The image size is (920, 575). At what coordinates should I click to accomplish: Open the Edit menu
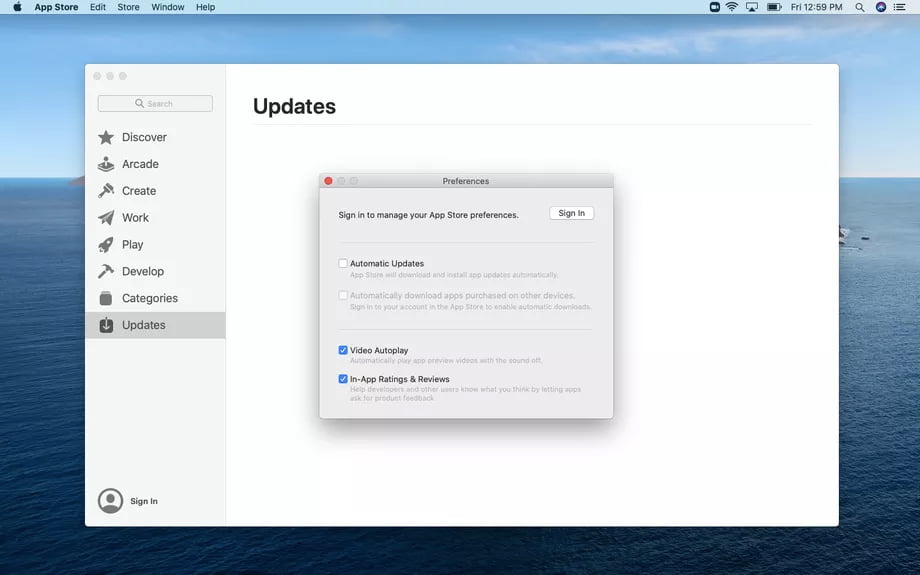(x=98, y=7)
